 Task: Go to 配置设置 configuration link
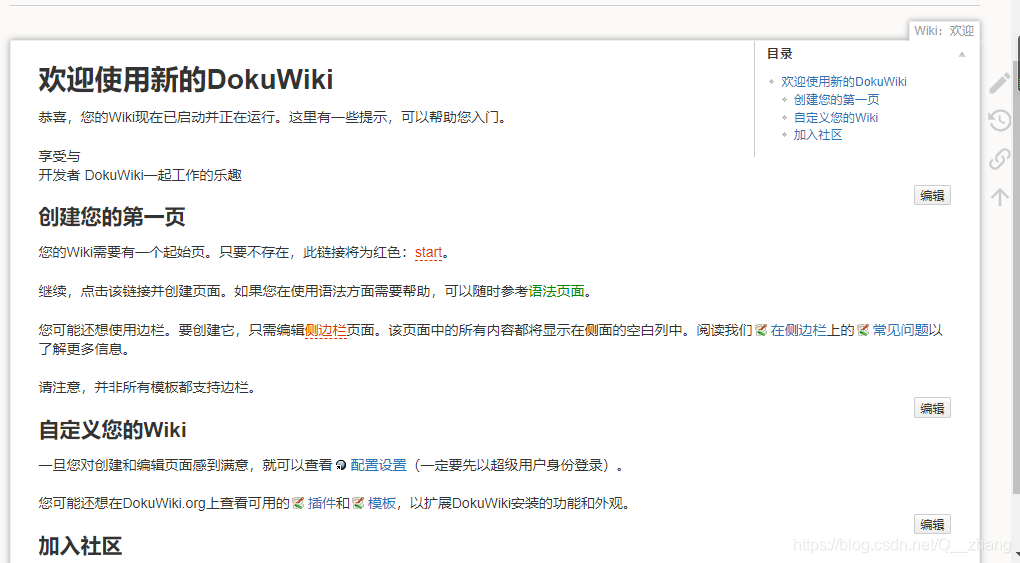point(379,465)
